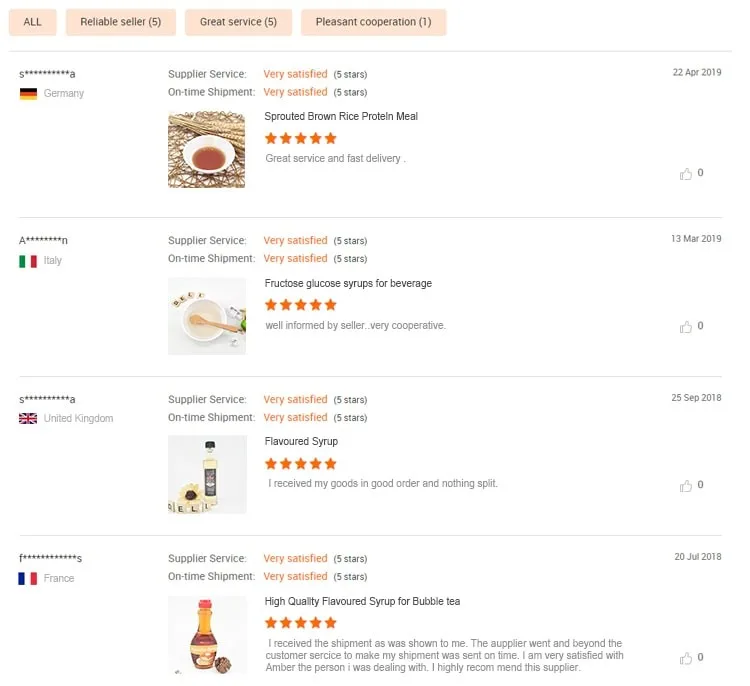750x686 pixels.
Task: Click the Germany flag icon
Action: coord(28,93)
